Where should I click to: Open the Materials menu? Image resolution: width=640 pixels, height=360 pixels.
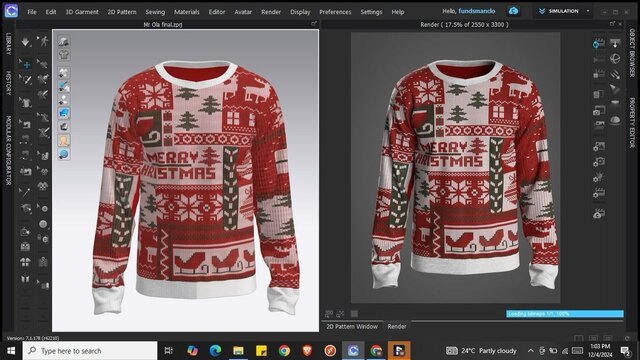click(x=187, y=12)
